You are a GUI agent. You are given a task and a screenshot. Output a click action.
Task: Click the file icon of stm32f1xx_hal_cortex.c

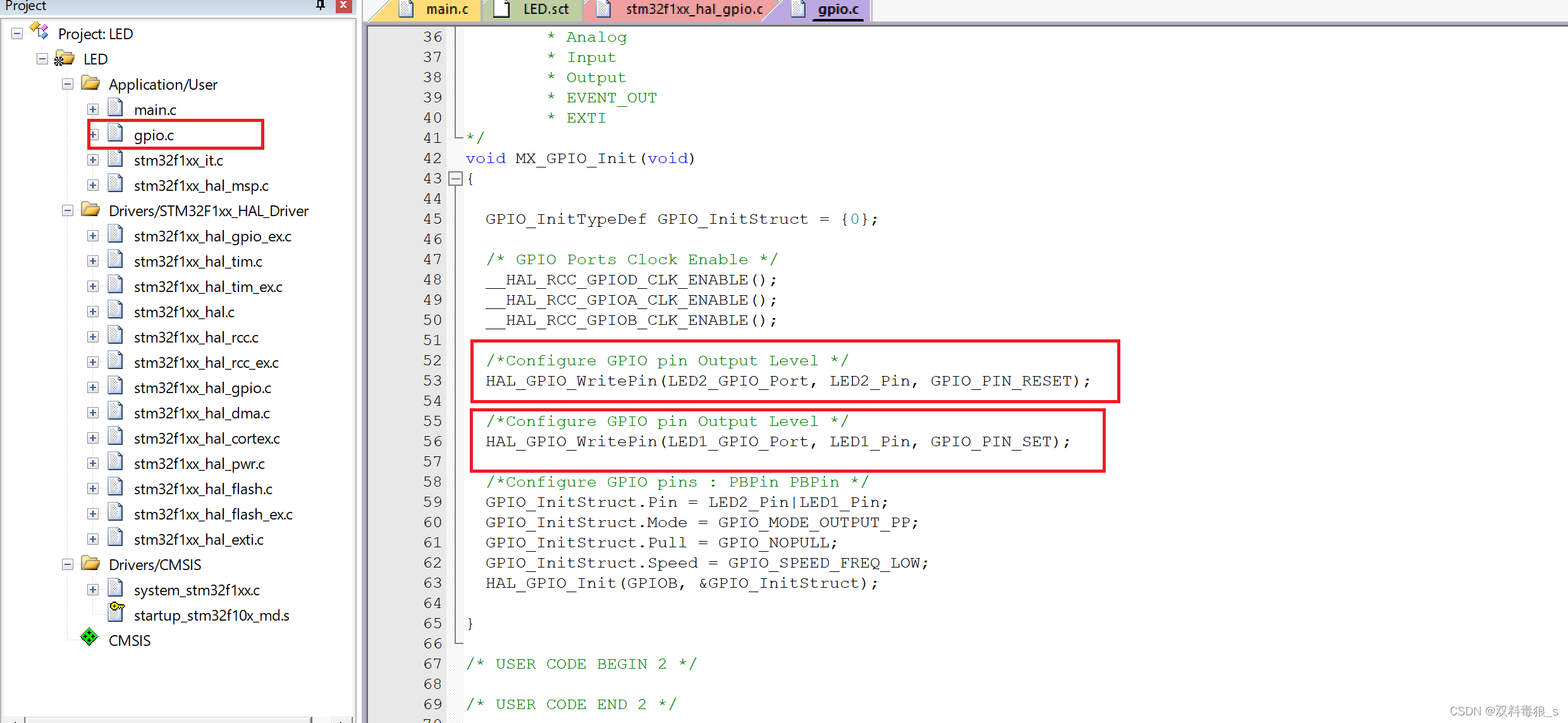[x=115, y=437]
